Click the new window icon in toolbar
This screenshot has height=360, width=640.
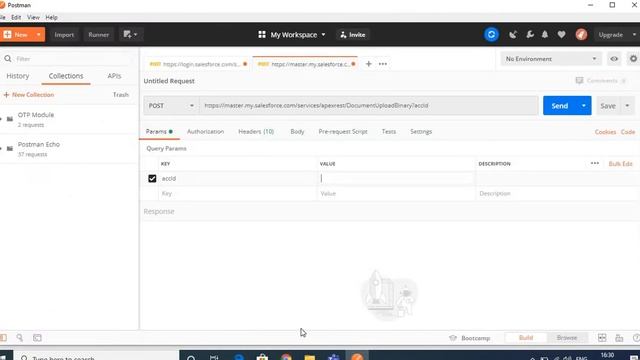tap(127, 35)
